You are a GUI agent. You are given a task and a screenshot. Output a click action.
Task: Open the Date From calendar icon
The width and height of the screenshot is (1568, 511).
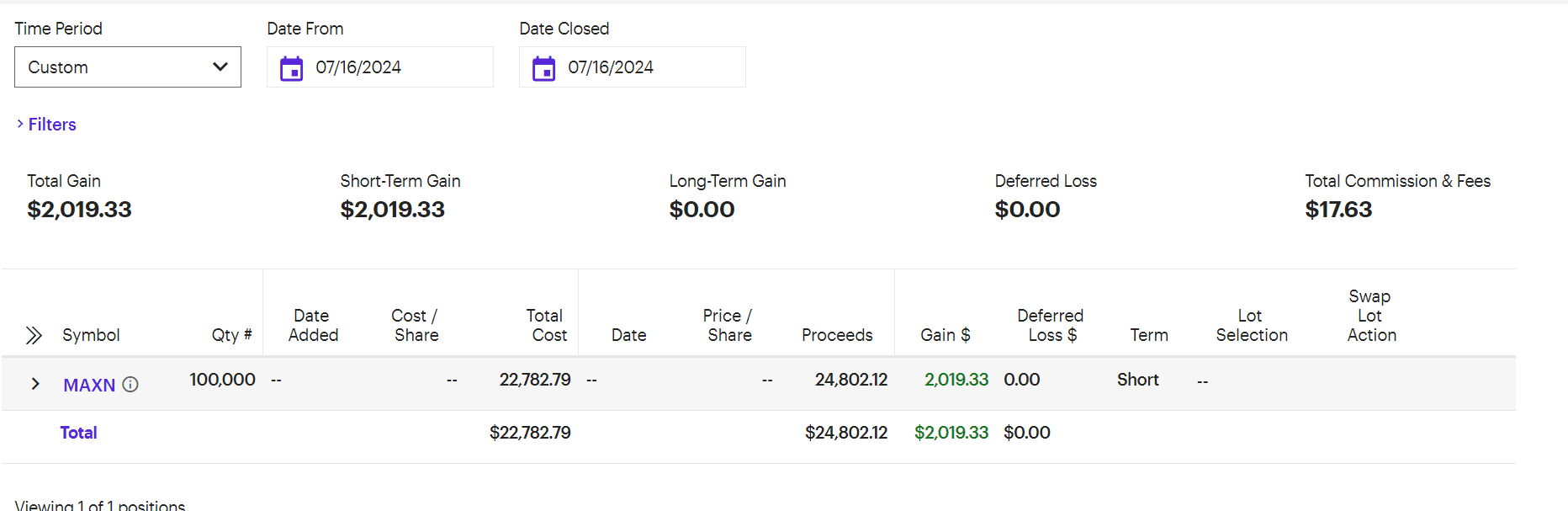[x=291, y=68]
